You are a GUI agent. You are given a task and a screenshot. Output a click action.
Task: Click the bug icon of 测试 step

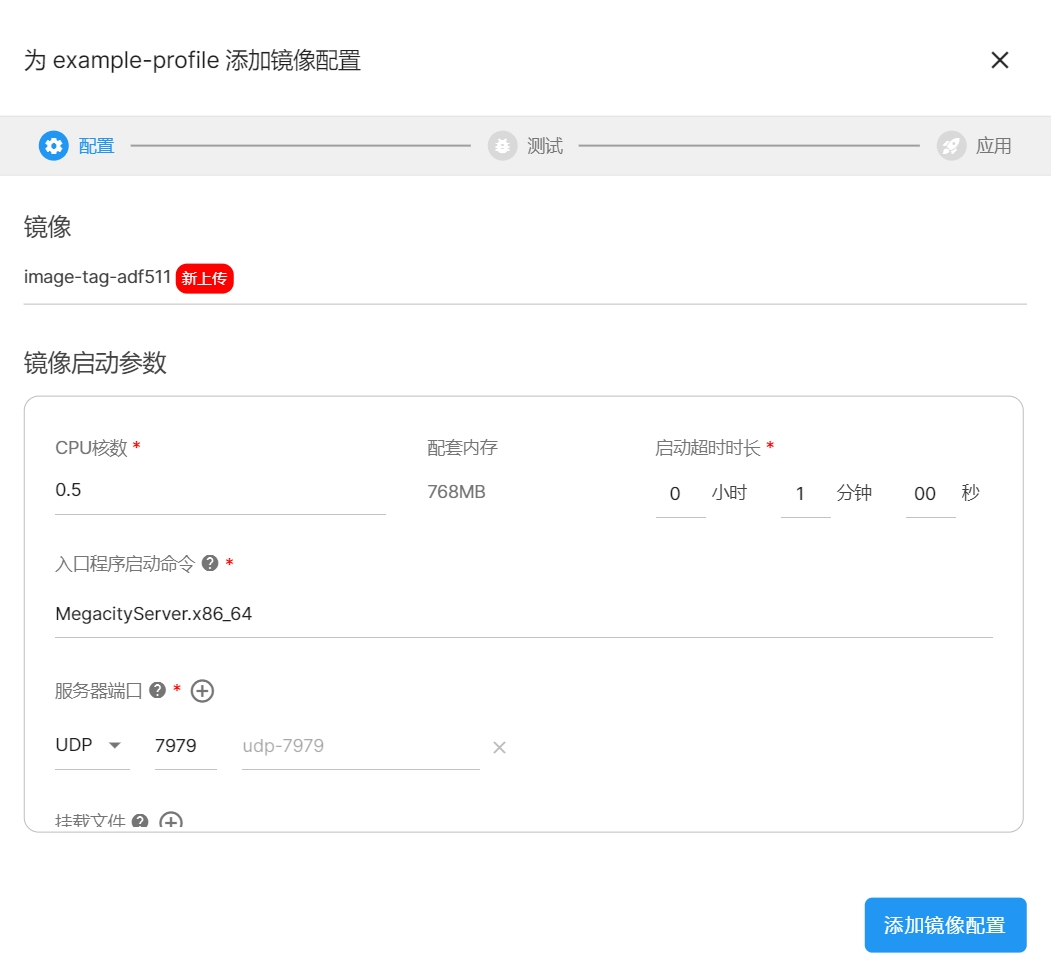(x=502, y=146)
